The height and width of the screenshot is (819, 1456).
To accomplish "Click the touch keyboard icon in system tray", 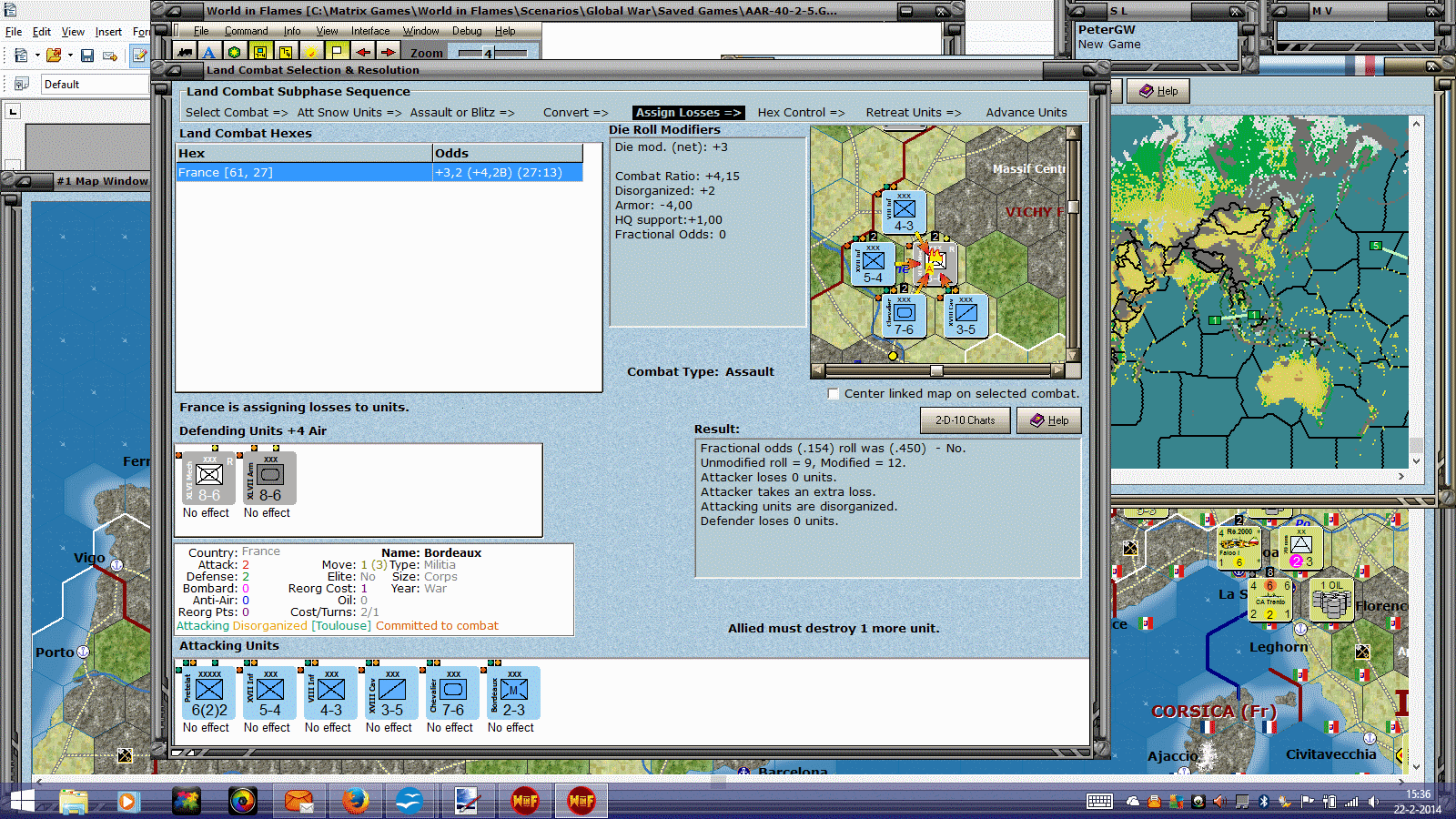I will tap(1099, 802).
